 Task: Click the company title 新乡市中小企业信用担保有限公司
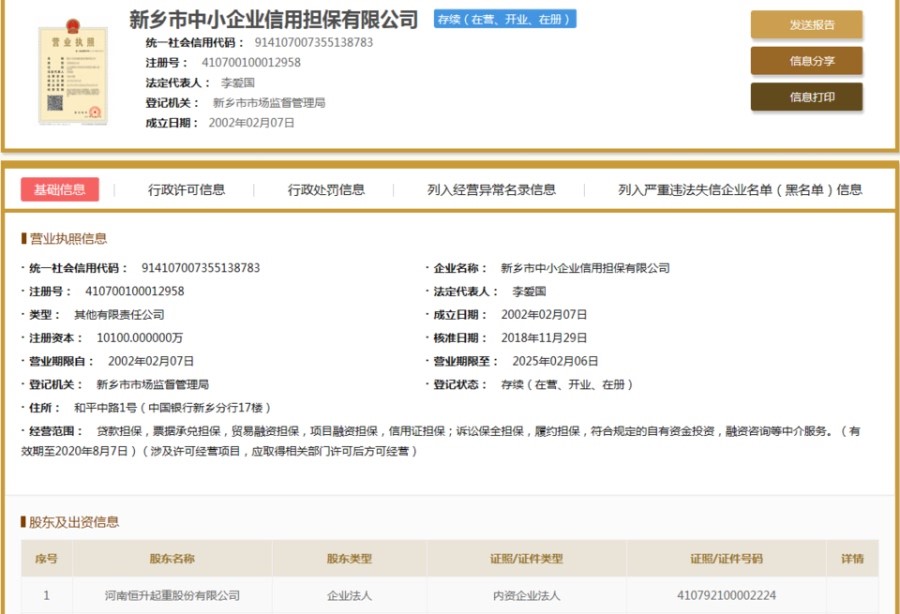274,19
